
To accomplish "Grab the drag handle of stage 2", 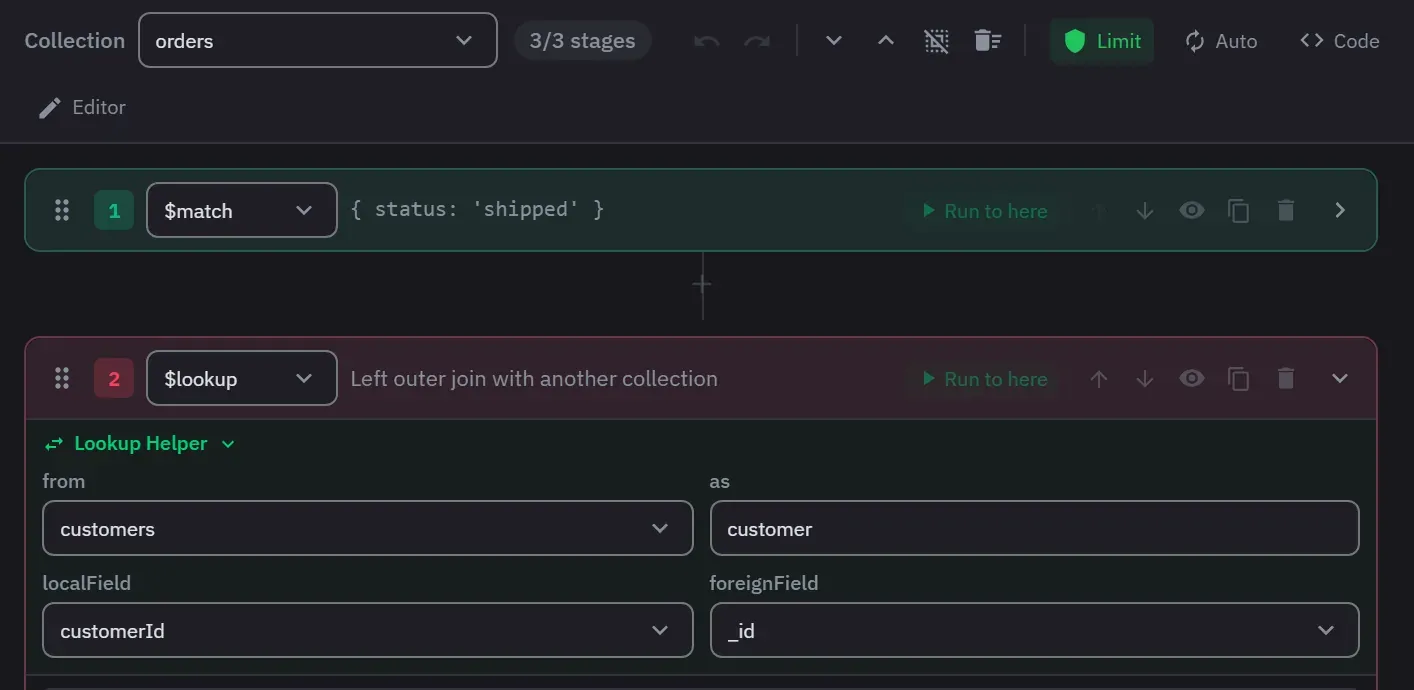I will [x=62, y=378].
